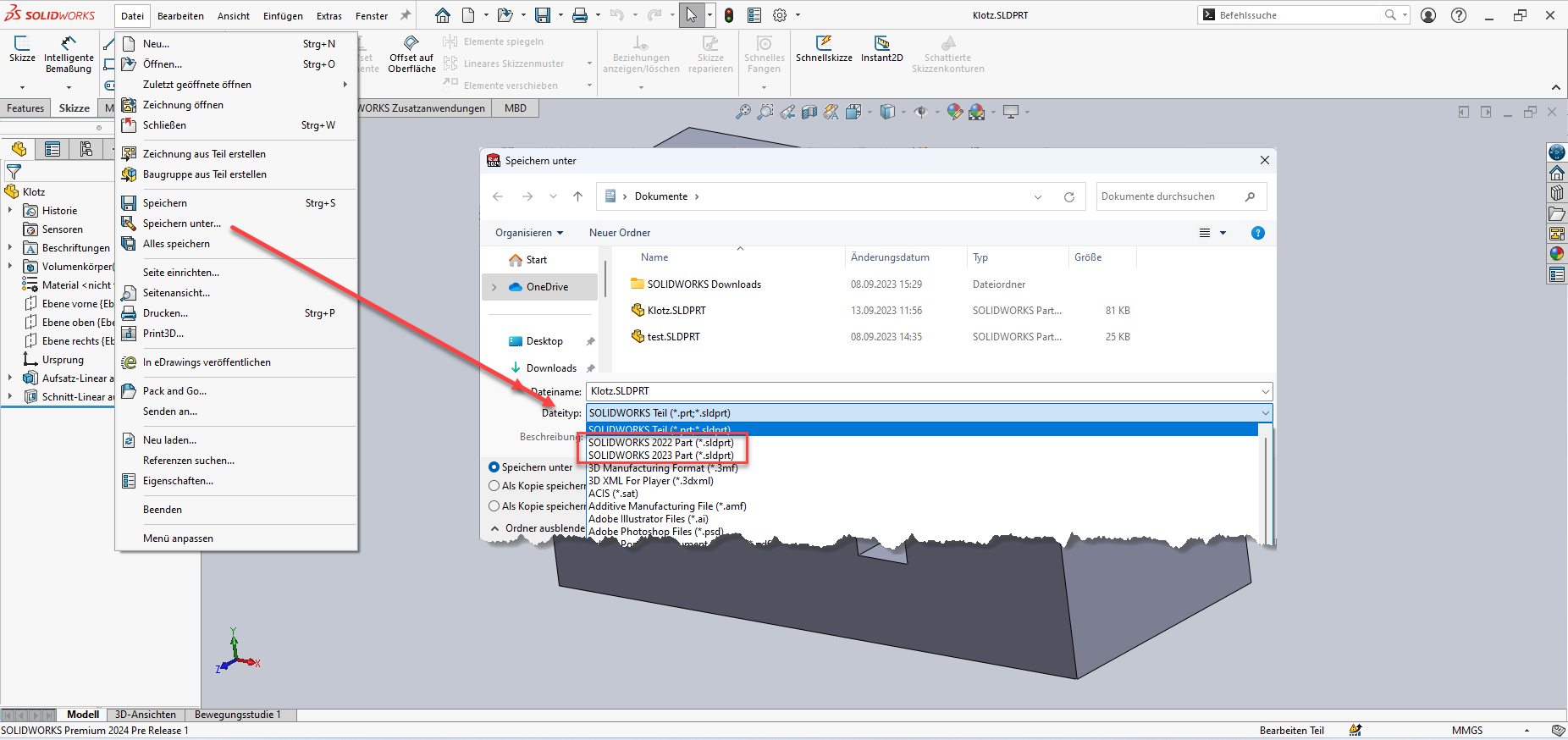
Task: Click the print icon in top toolbar
Action: (x=580, y=15)
